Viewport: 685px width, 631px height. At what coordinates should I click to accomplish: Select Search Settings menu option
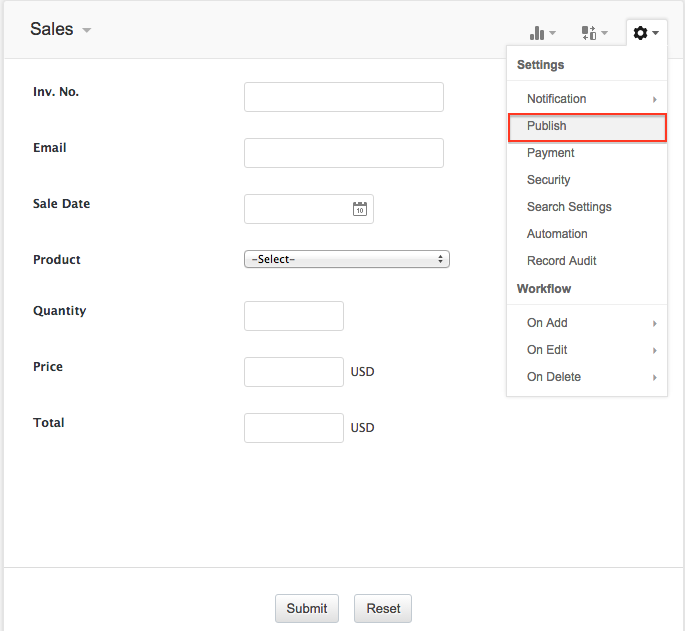tap(569, 207)
